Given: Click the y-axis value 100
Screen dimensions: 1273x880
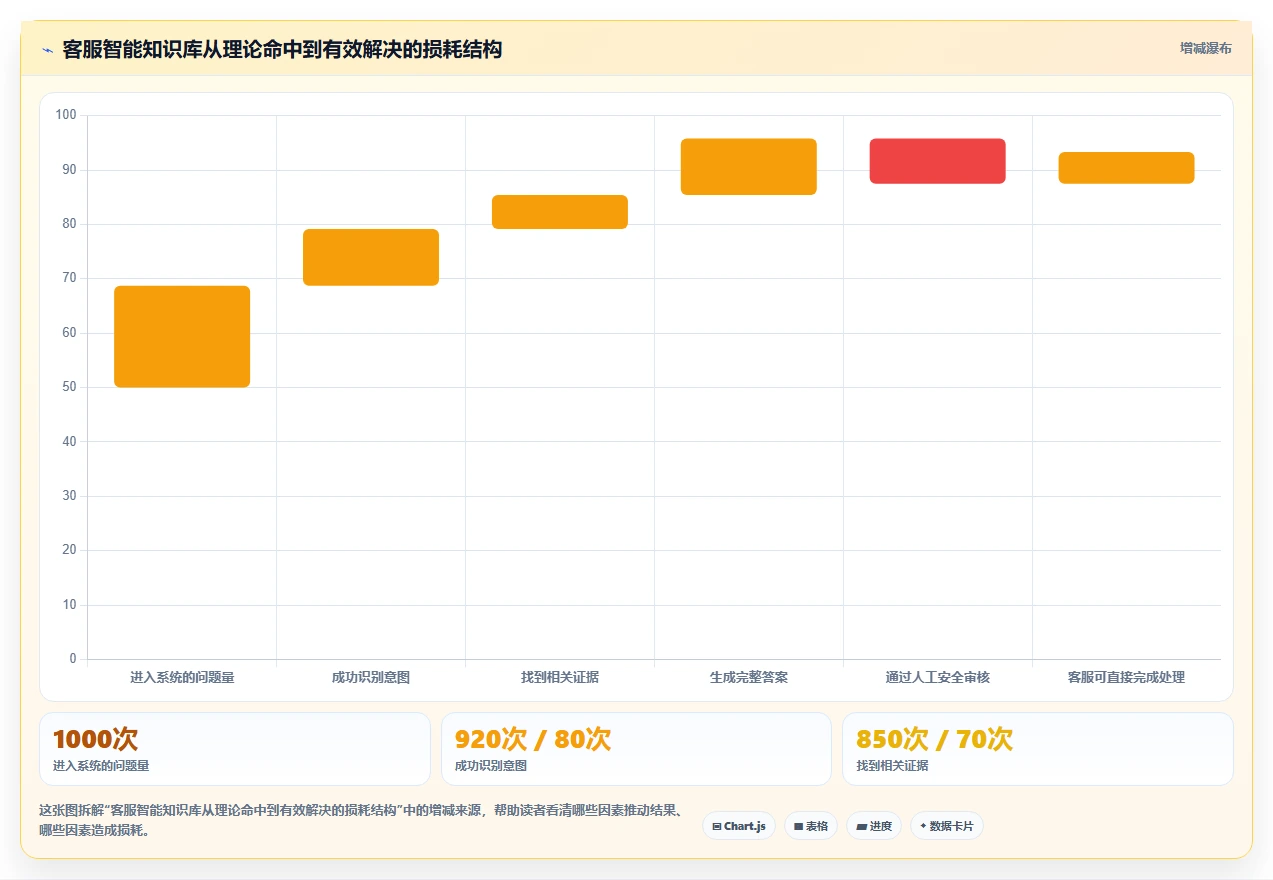Looking at the screenshot, I should pyautogui.click(x=66, y=115).
